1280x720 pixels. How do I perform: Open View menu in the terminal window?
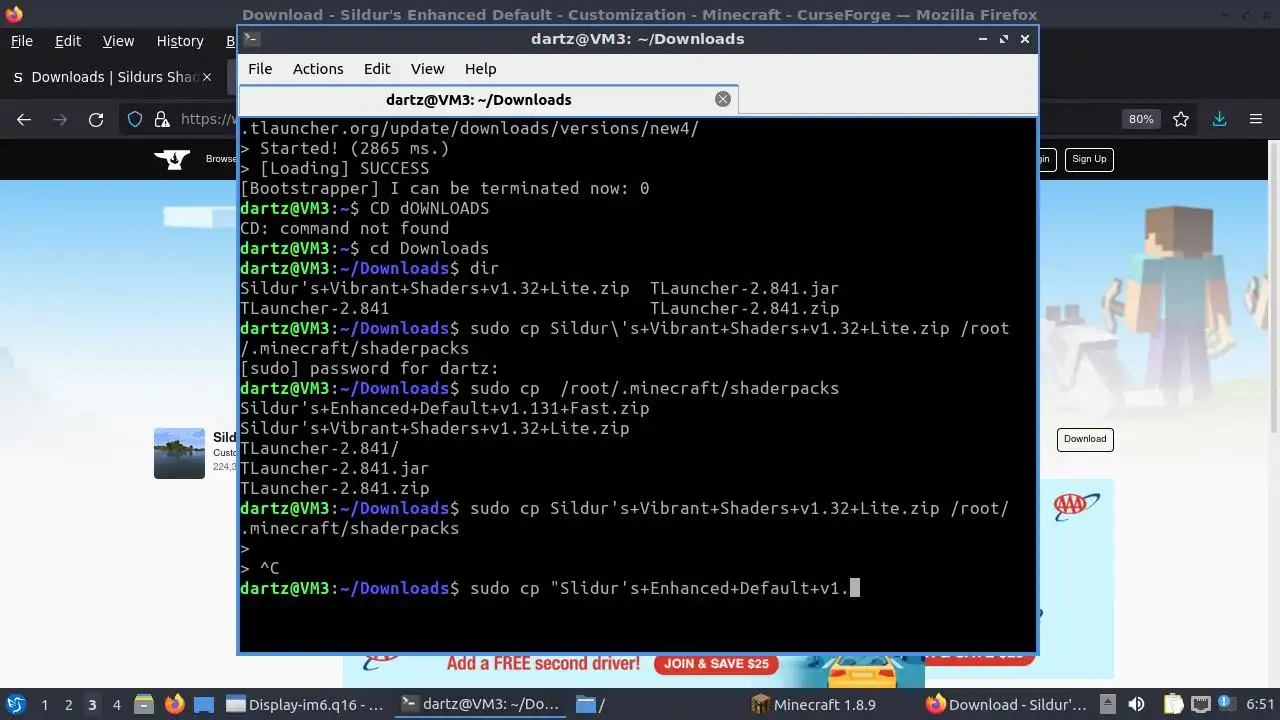click(427, 69)
